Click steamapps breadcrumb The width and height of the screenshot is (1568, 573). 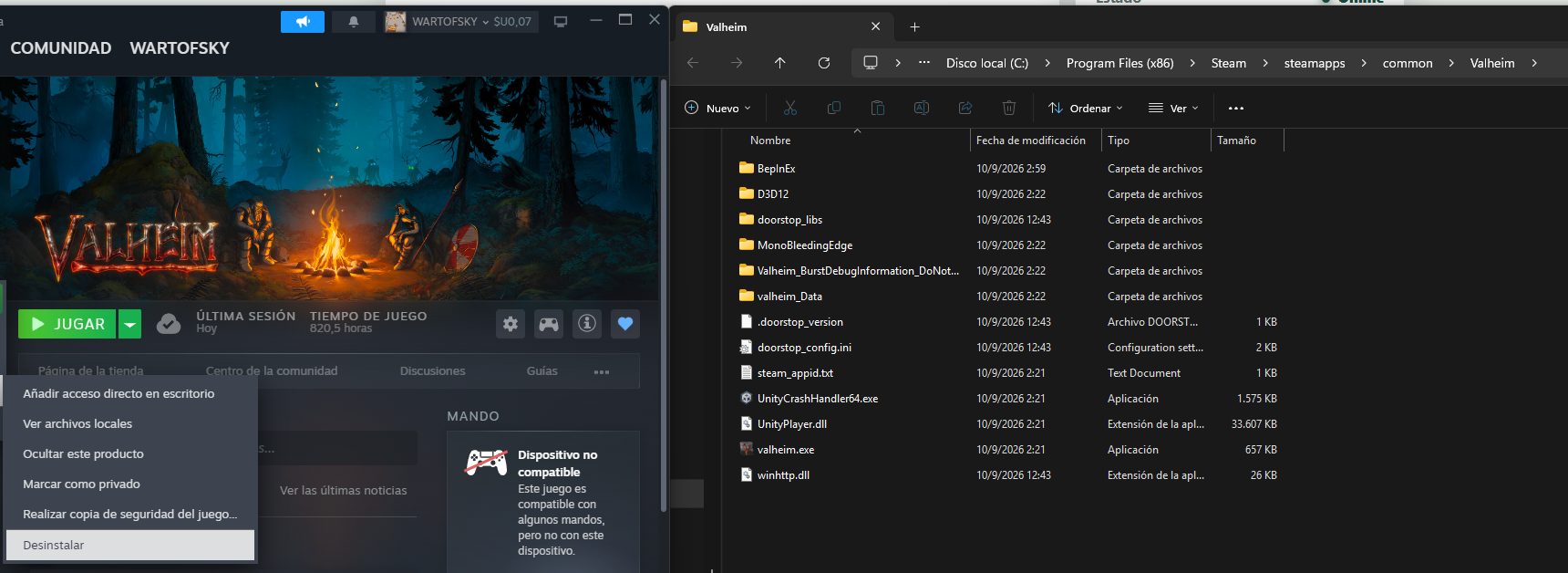[x=1315, y=63]
